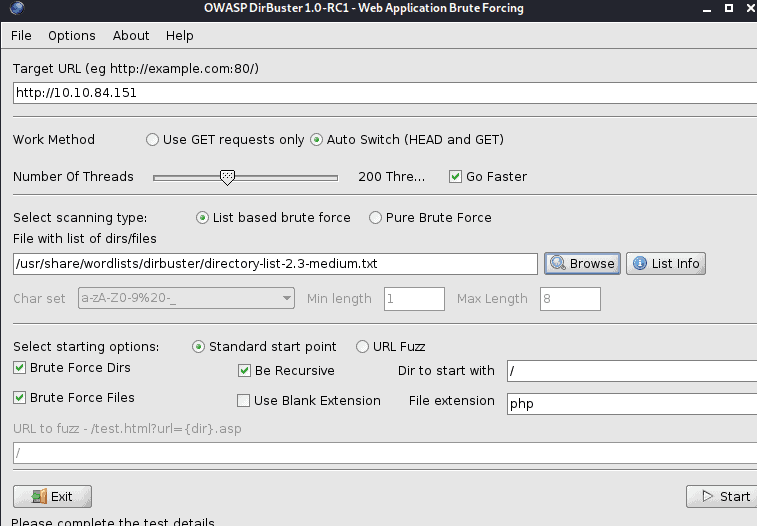Click the DirBuster globe icon in title bar

click(17, 8)
